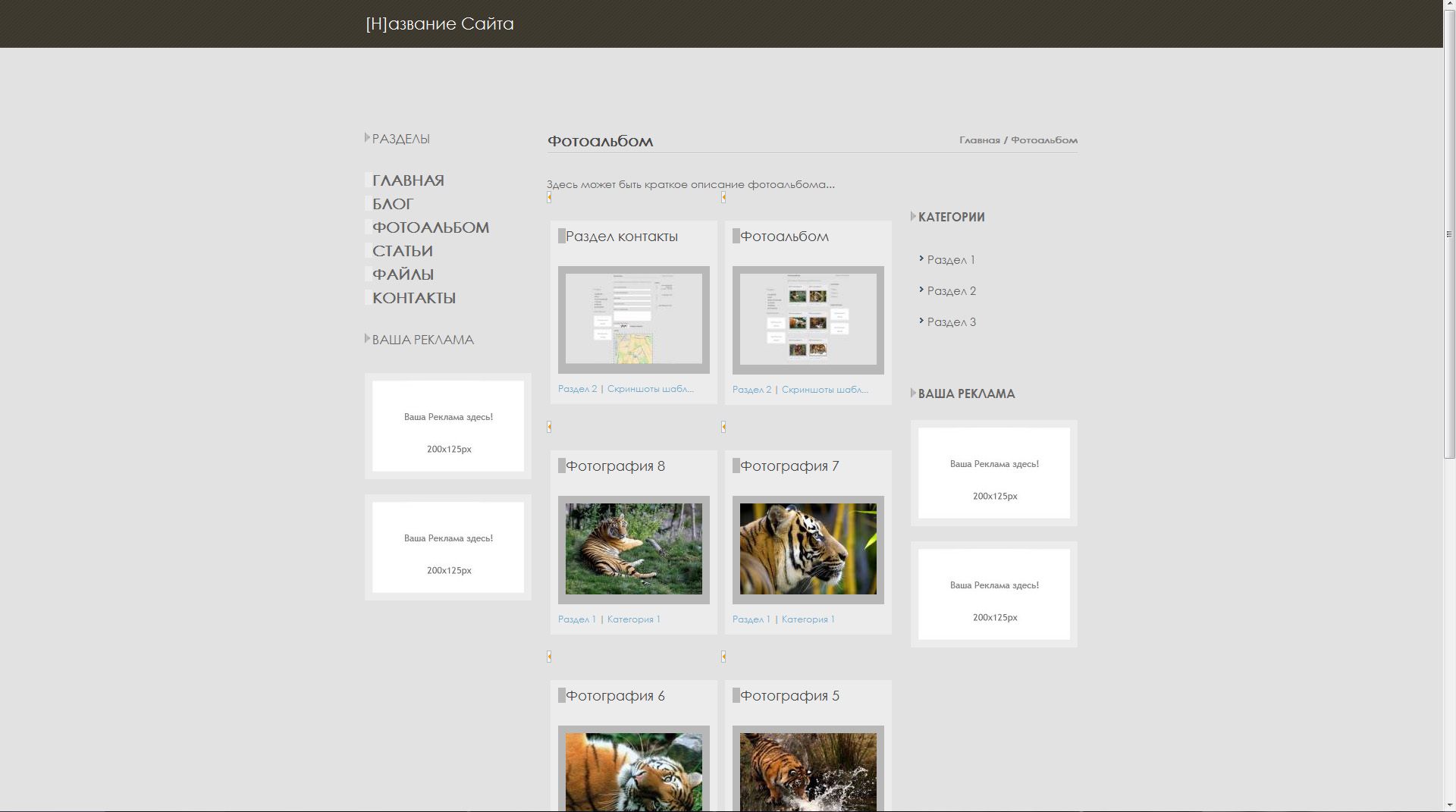Click the arrow marker beside Раздел 3 category
Screen dimensions: 1456x812
click(x=921, y=321)
